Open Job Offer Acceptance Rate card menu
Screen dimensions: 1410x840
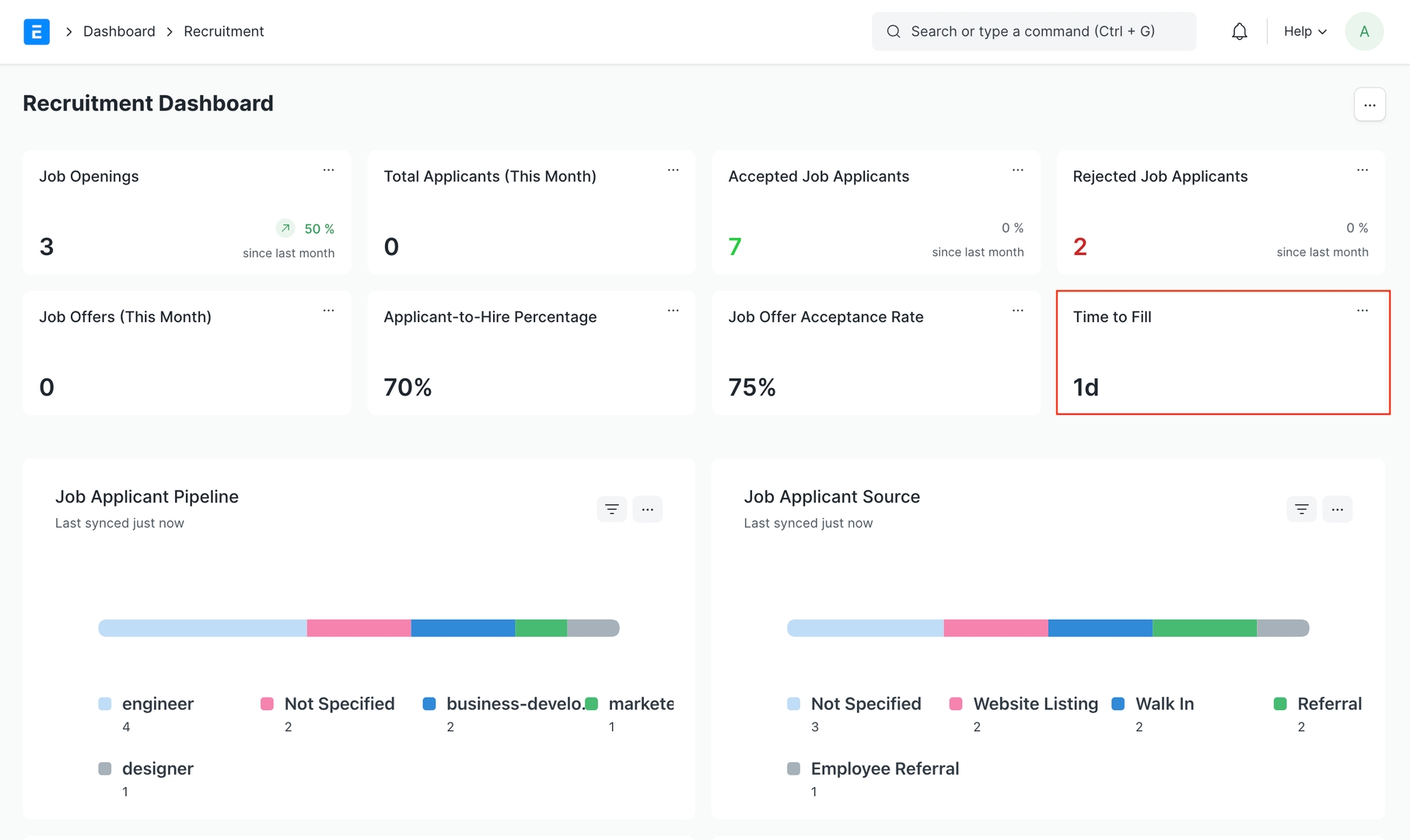point(1017,310)
